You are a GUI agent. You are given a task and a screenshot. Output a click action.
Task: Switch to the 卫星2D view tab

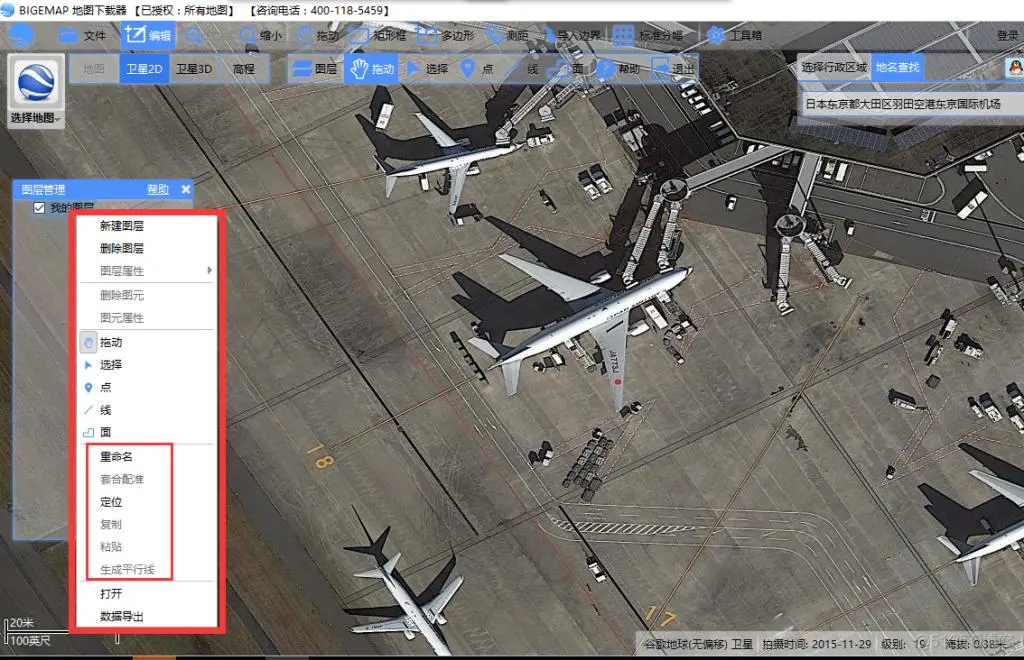[144, 69]
